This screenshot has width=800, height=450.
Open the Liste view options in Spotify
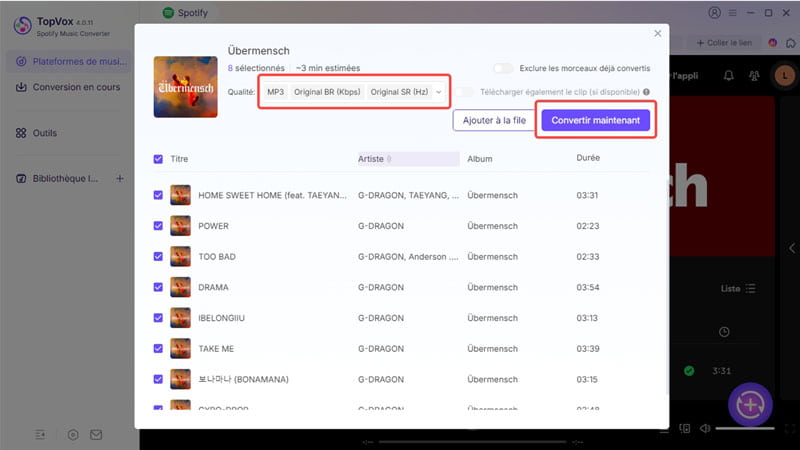point(738,288)
